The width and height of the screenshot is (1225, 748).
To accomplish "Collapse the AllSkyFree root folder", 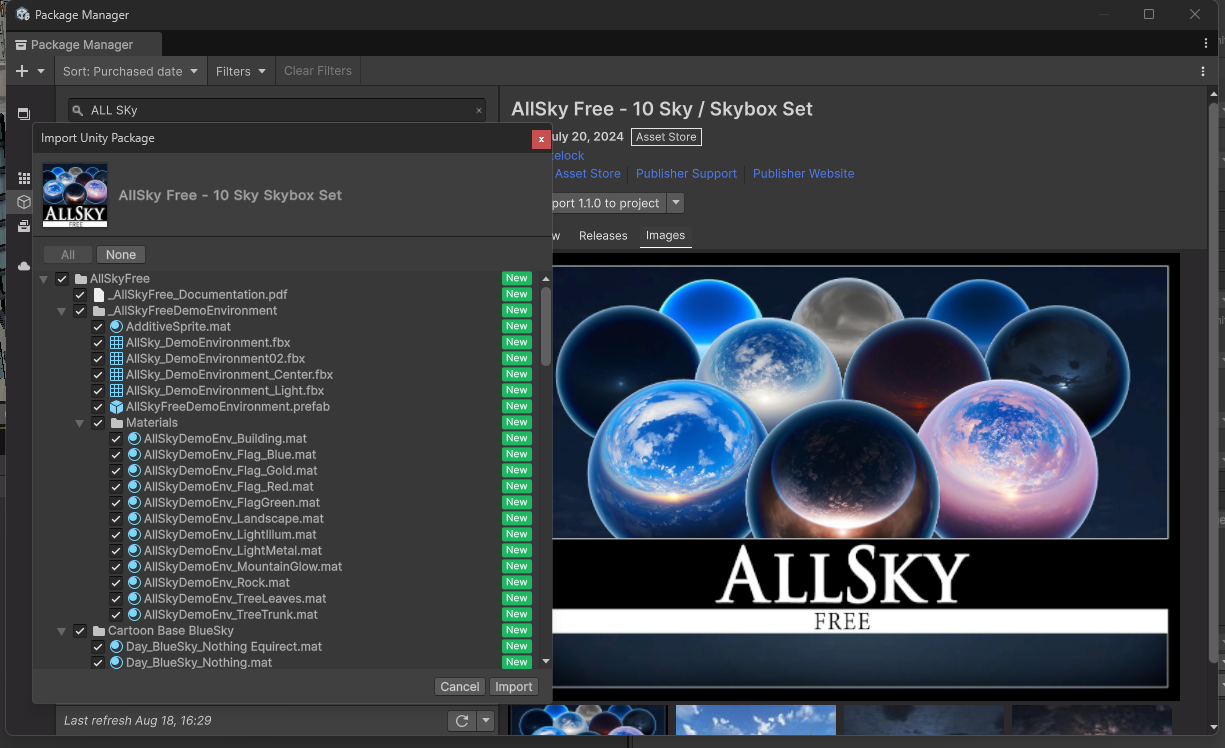I will [44, 279].
